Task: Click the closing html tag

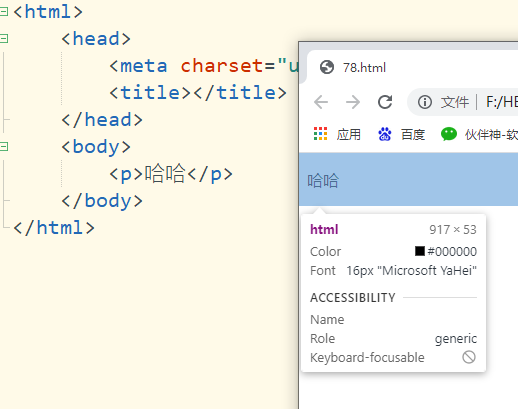Action: coord(54,228)
